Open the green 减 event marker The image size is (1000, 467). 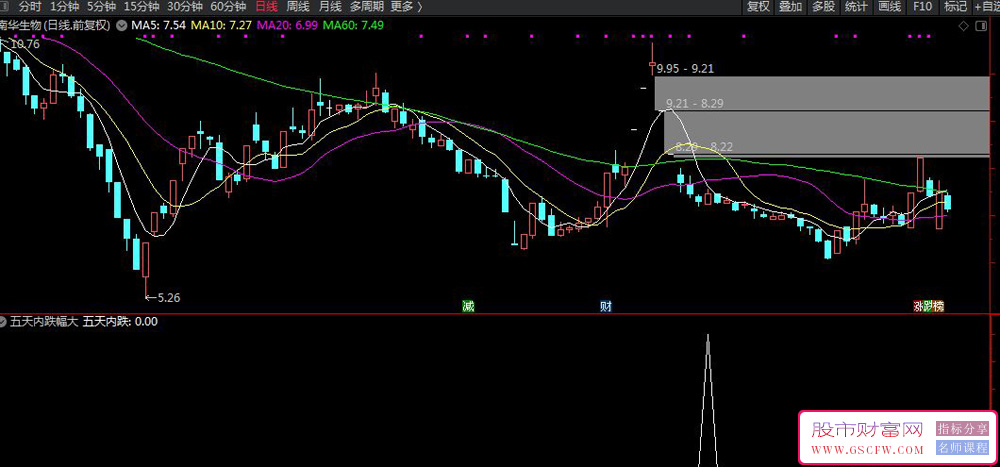469,307
